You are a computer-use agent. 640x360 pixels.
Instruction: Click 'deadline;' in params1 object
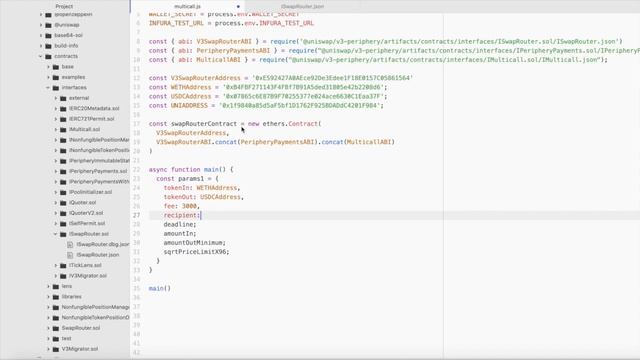tap(180, 224)
